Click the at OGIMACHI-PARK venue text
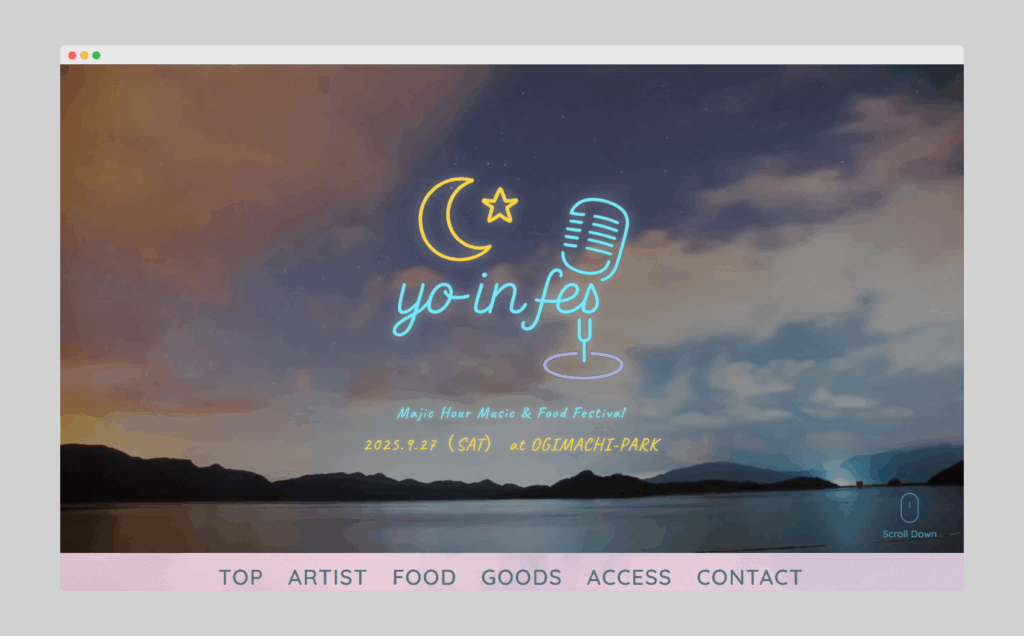 (x=585, y=445)
